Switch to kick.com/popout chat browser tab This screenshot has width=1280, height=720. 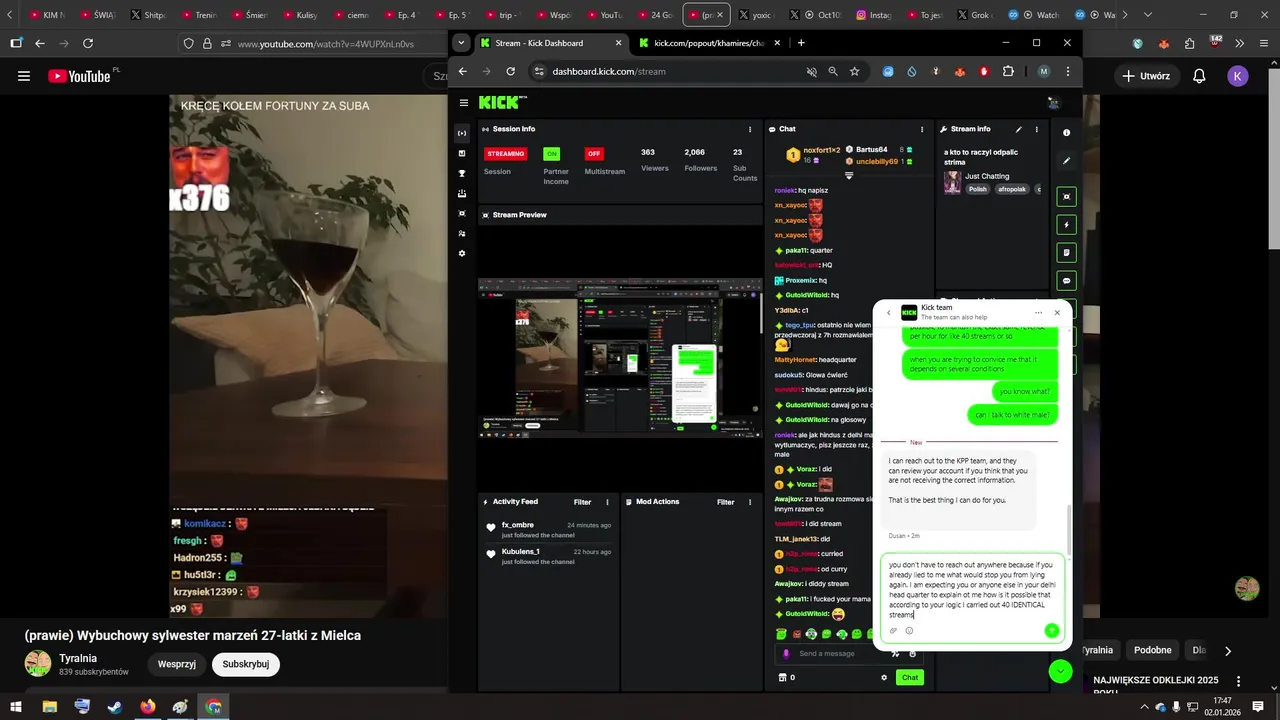710,43
